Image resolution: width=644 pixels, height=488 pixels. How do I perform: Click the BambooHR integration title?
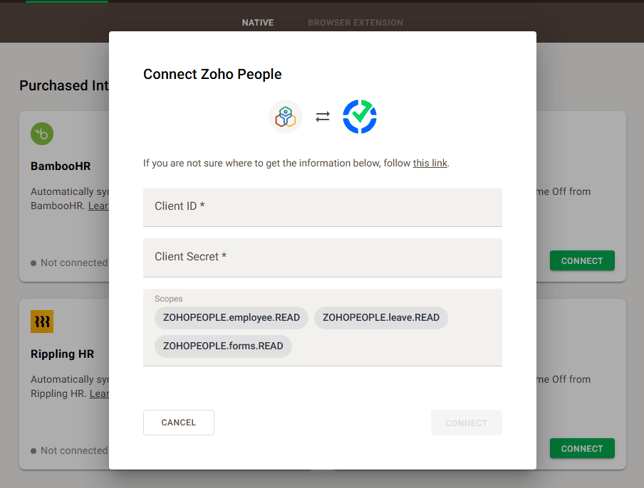click(61, 167)
